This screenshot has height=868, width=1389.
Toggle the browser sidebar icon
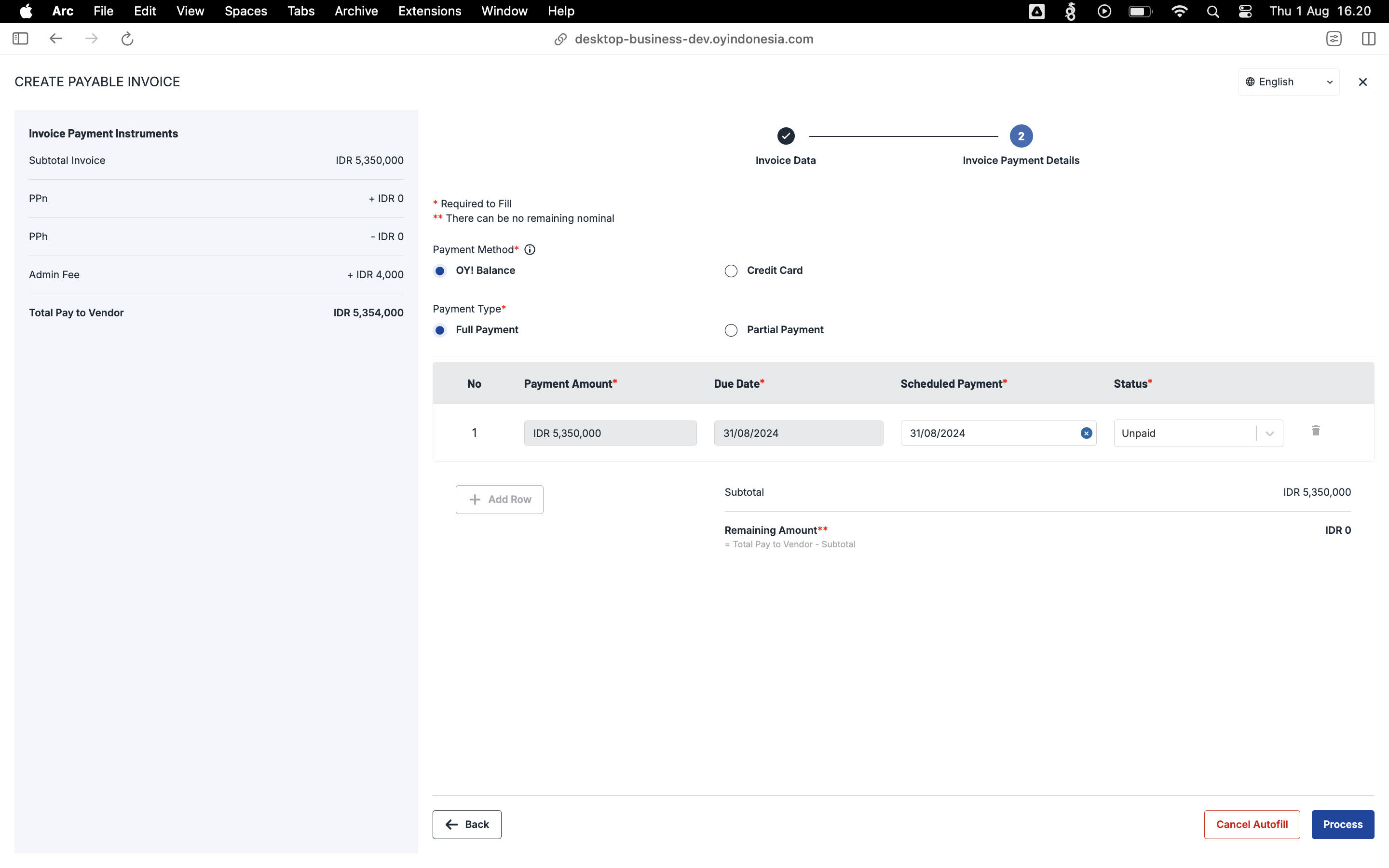coord(20,39)
